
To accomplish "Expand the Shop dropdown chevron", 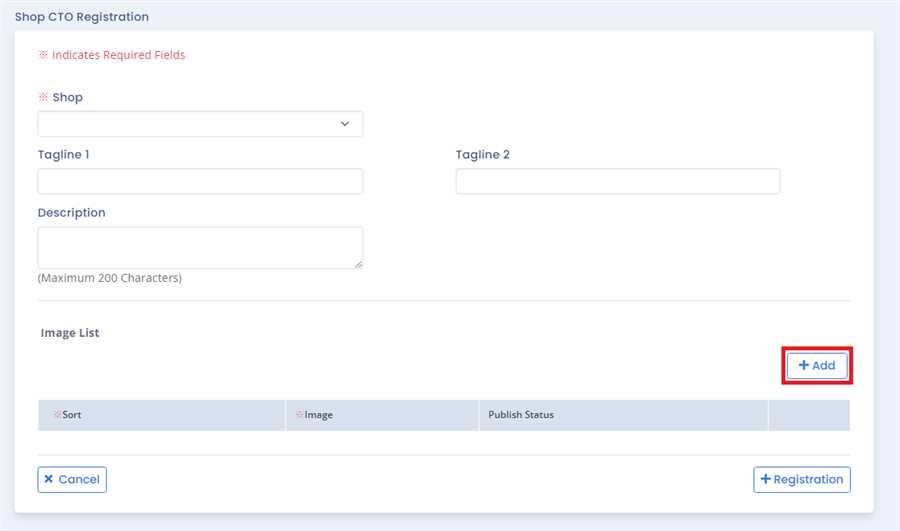I will (345, 124).
